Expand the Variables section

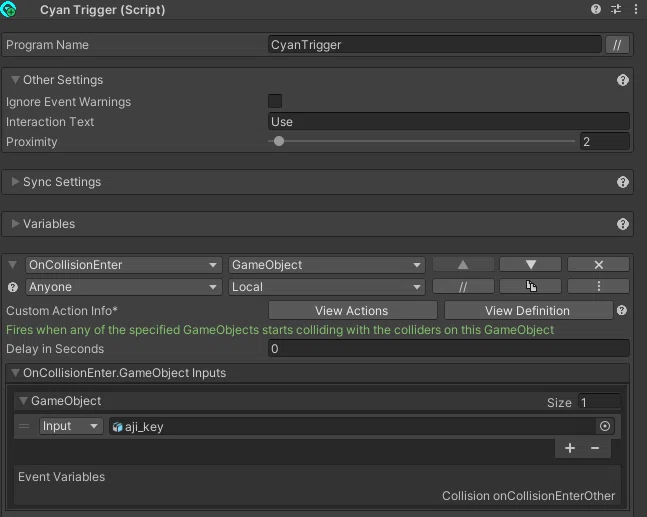[x=15, y=224]
